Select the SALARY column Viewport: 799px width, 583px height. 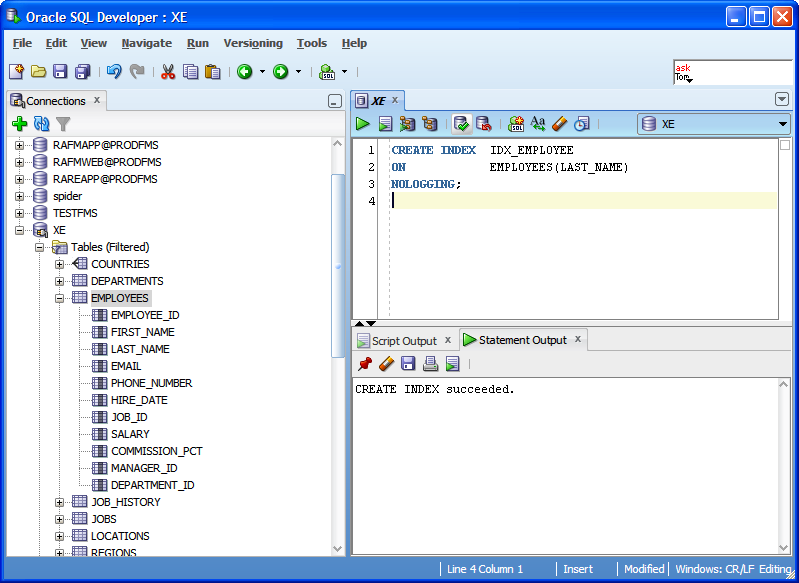(130, 434)
